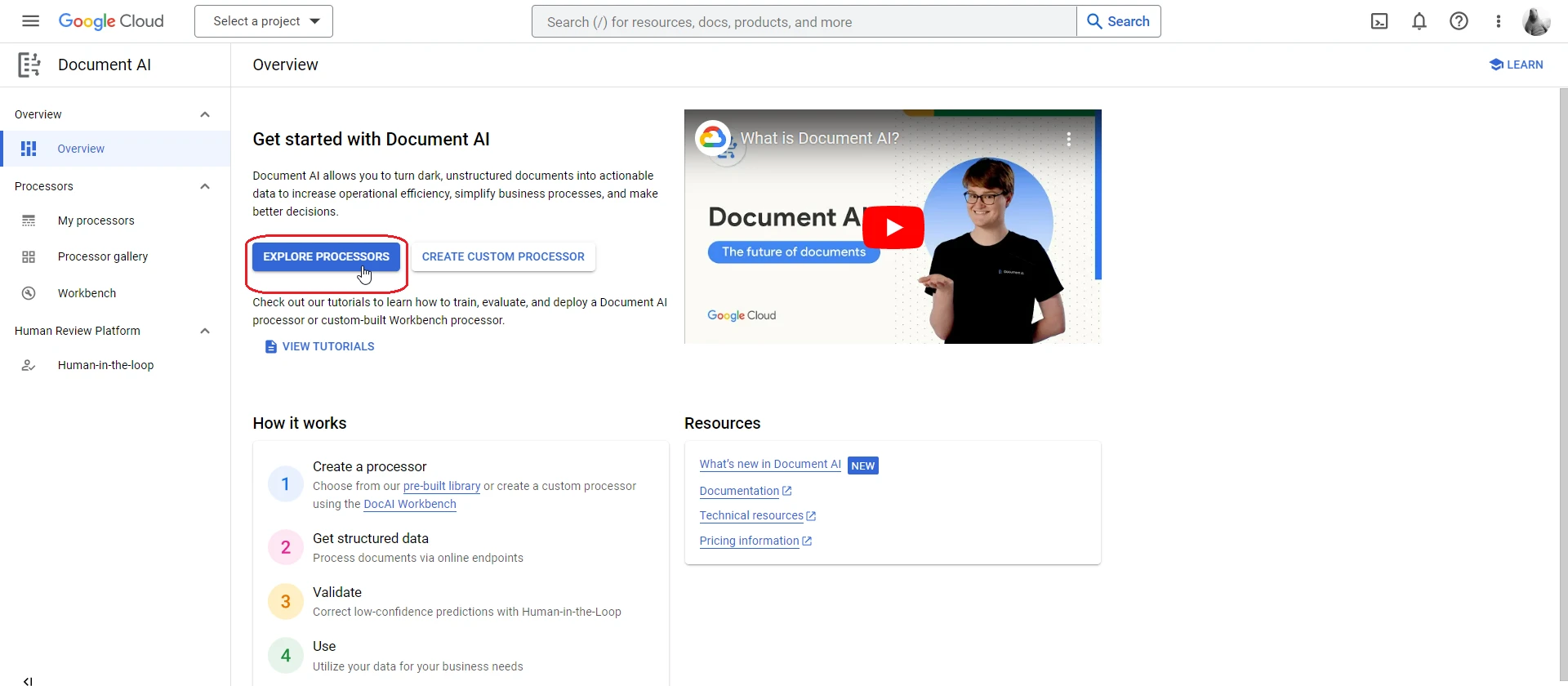Screen dimensions: 1568x686
Task: Click the Workbench icon in sidebar
Action: (29, 293)
